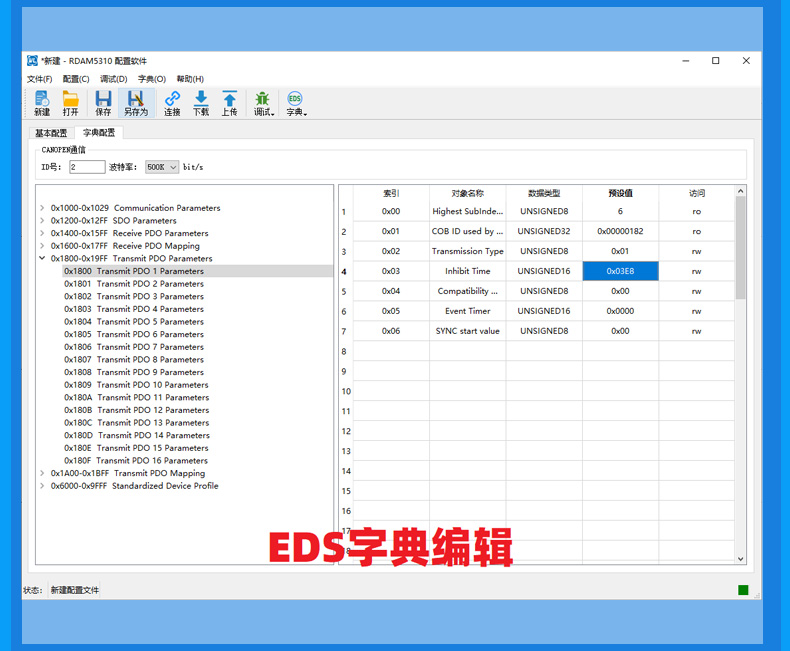Screen dimensions: 790x651
Task: Click the 下载 download icon
Action: pos(201,103)
